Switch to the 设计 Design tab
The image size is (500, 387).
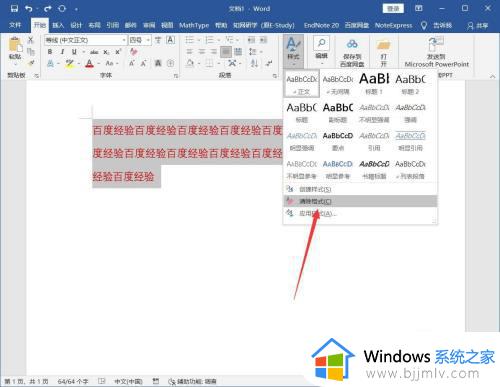76,25
